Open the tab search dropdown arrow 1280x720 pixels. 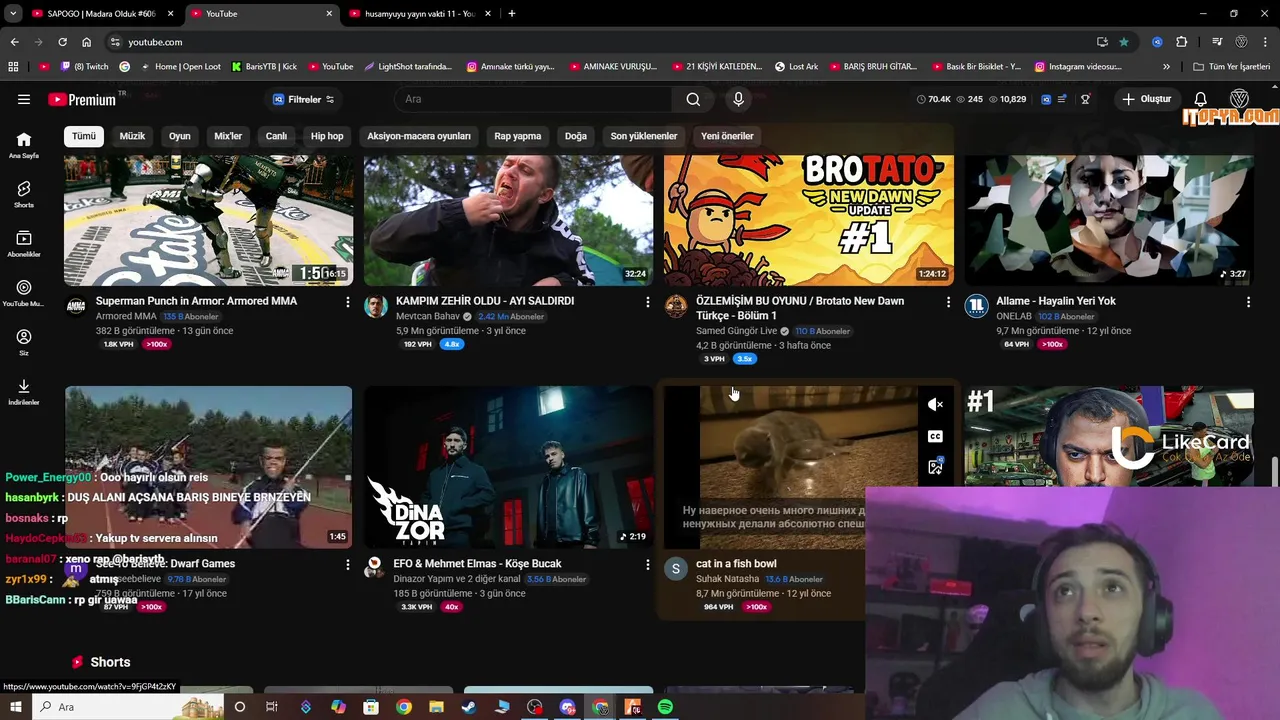[x=13, y=14]
